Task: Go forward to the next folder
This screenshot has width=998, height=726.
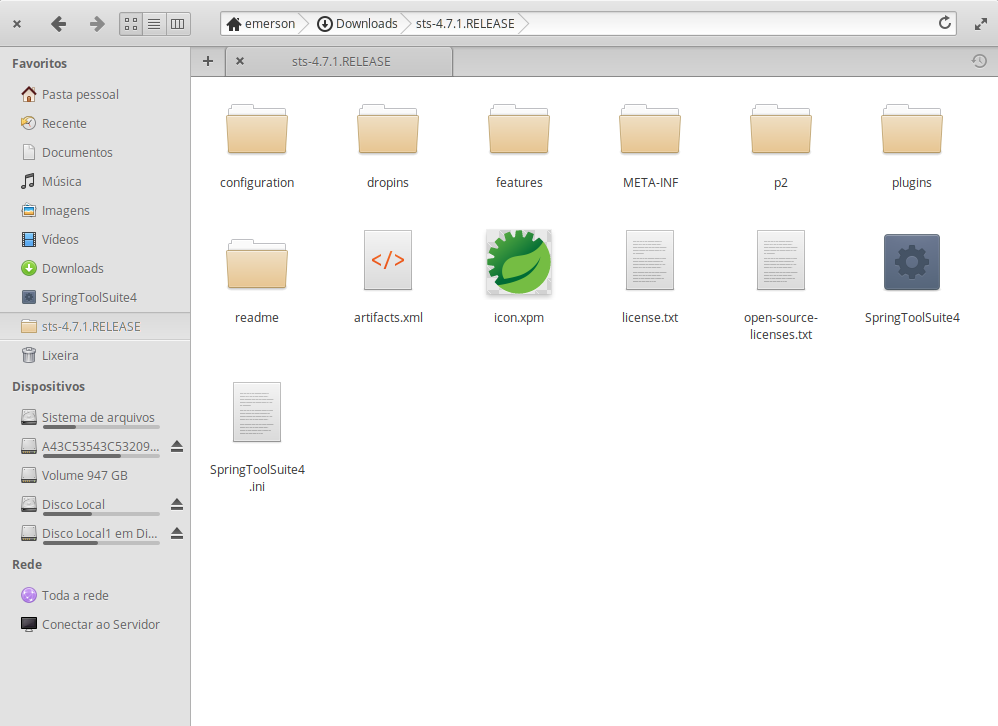Action: 97,24
